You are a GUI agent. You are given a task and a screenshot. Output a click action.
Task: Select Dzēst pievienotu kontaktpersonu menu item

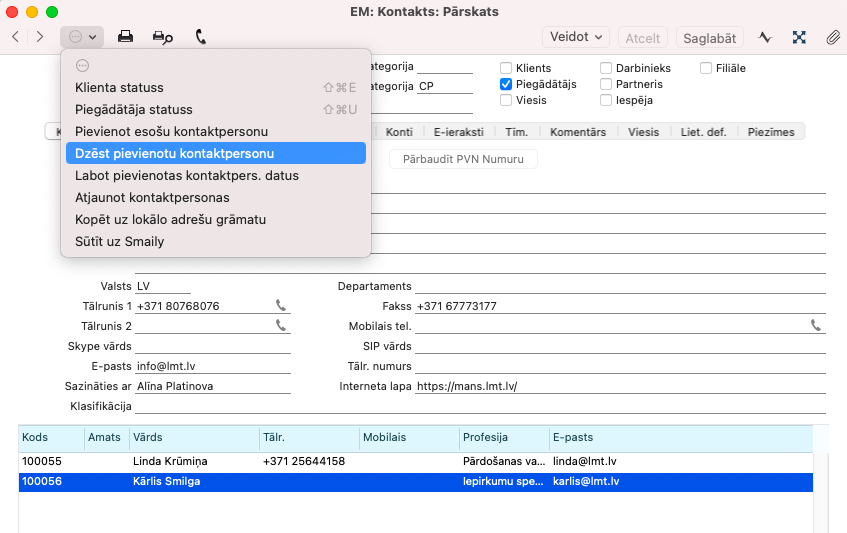pos(215,153)
